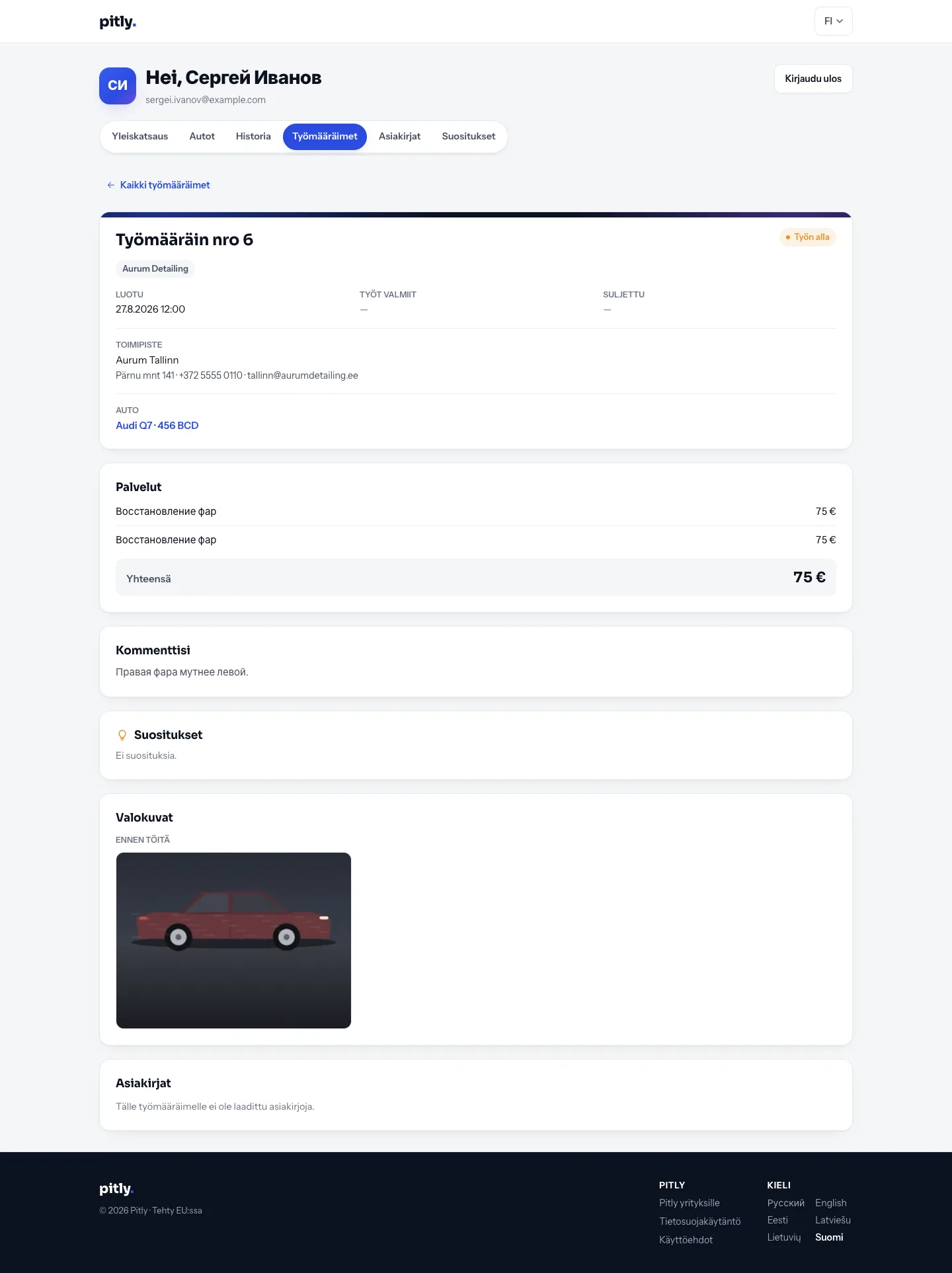Click the pitly logo in footer
The image size is (952, 1273).
tap(116, 1188)
